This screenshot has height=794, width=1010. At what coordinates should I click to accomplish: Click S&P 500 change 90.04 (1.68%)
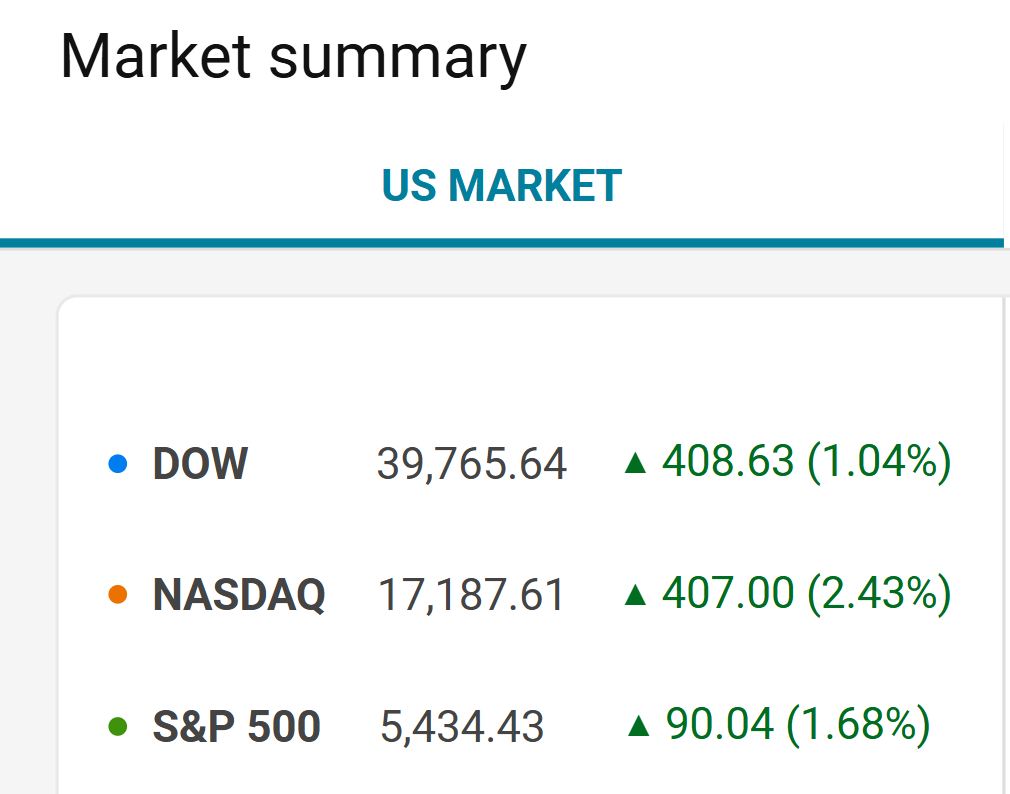(798, 725)
